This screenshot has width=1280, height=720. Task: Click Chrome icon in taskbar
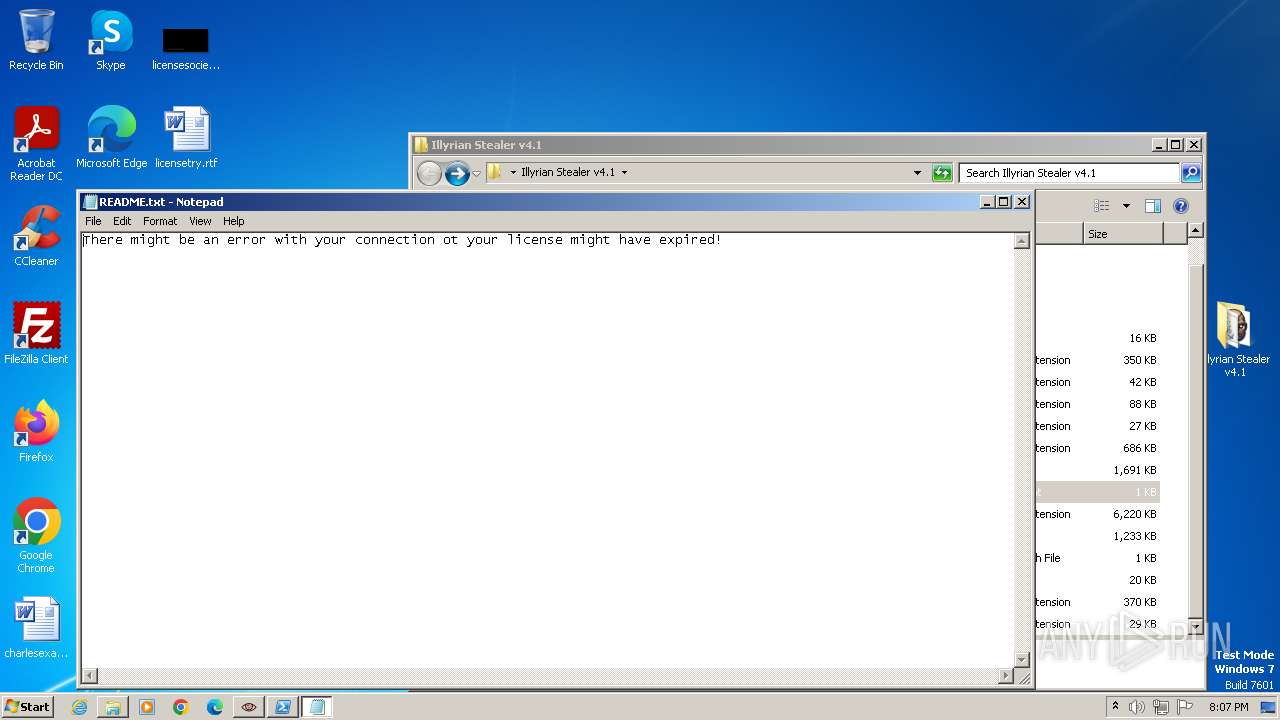(181, 707)
